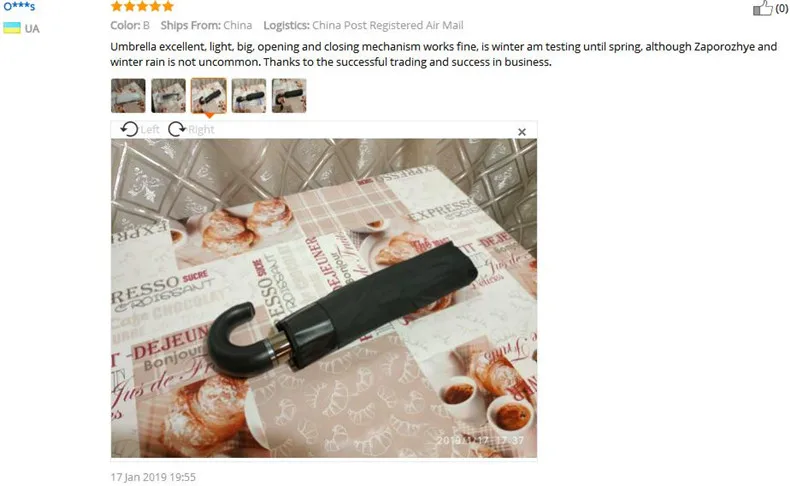Viewport: 790px width, 486px height.
Task: Click the UA country code label
Action: click(32, 29)
